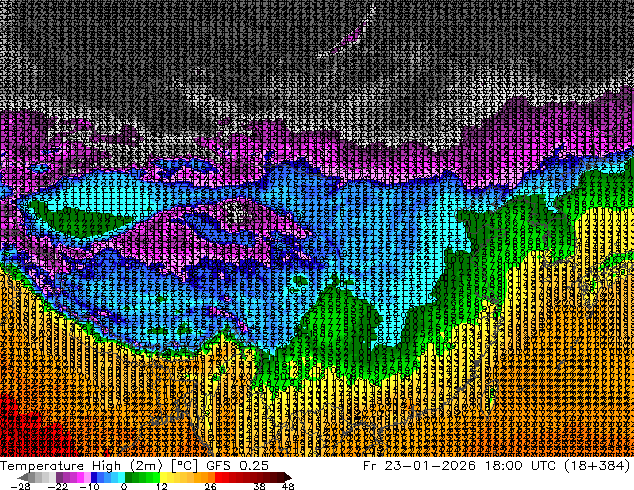Click the dark right arrow of the color scale
The image size is (634, 490).
[x=287, y=477]
